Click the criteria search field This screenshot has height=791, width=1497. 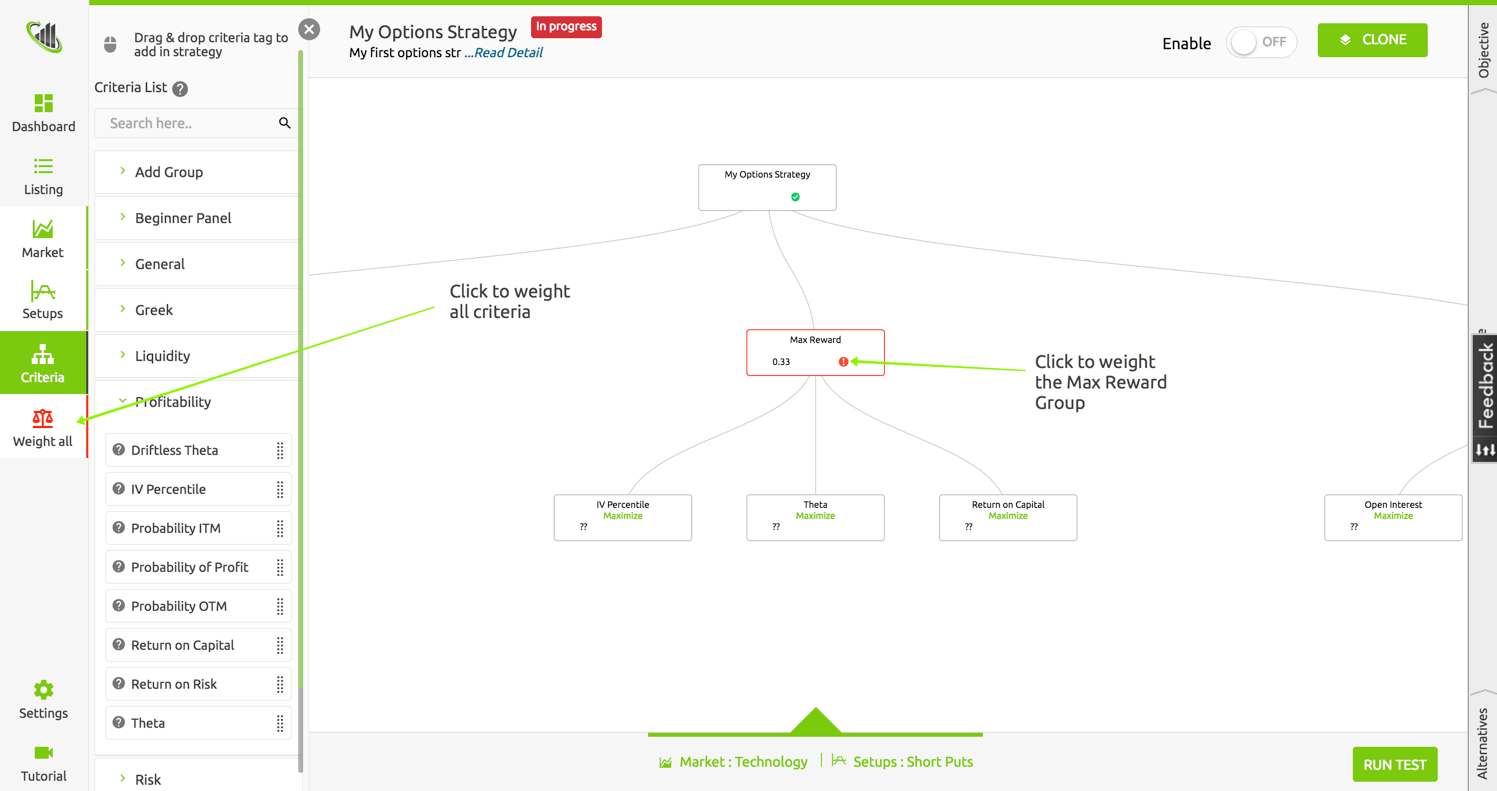click(190, 123)
